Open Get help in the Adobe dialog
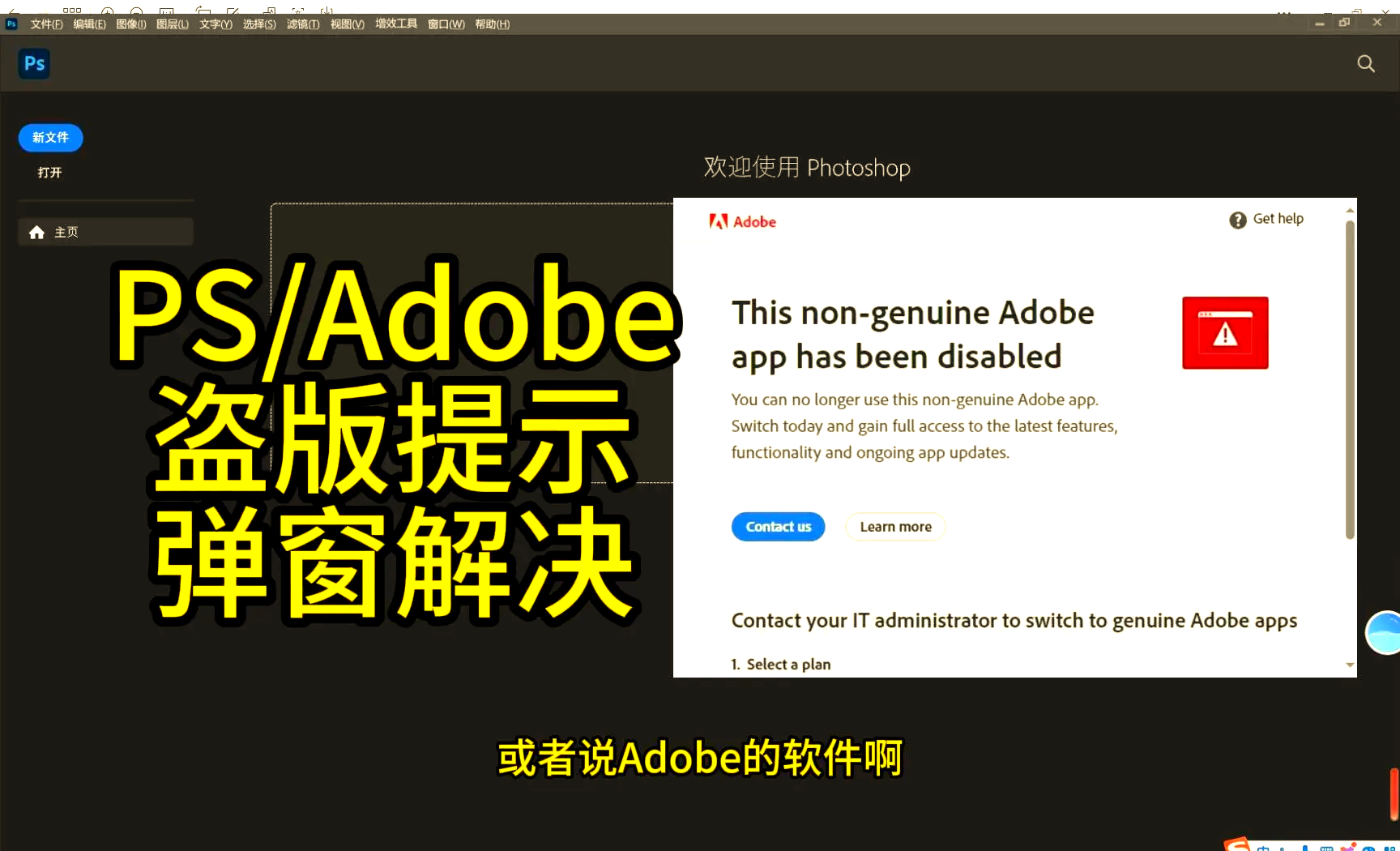 (x=1266, y=220)
